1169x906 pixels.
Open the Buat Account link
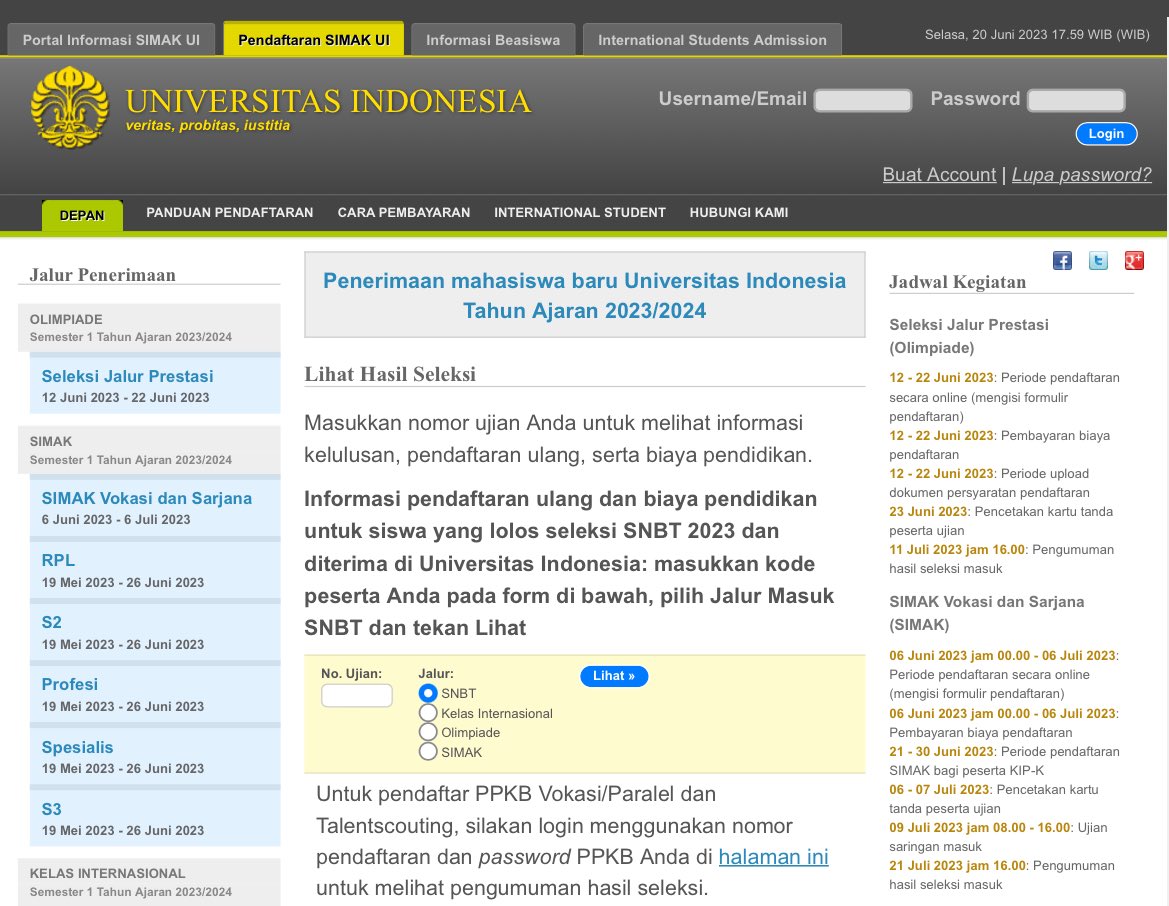point(939,174)
